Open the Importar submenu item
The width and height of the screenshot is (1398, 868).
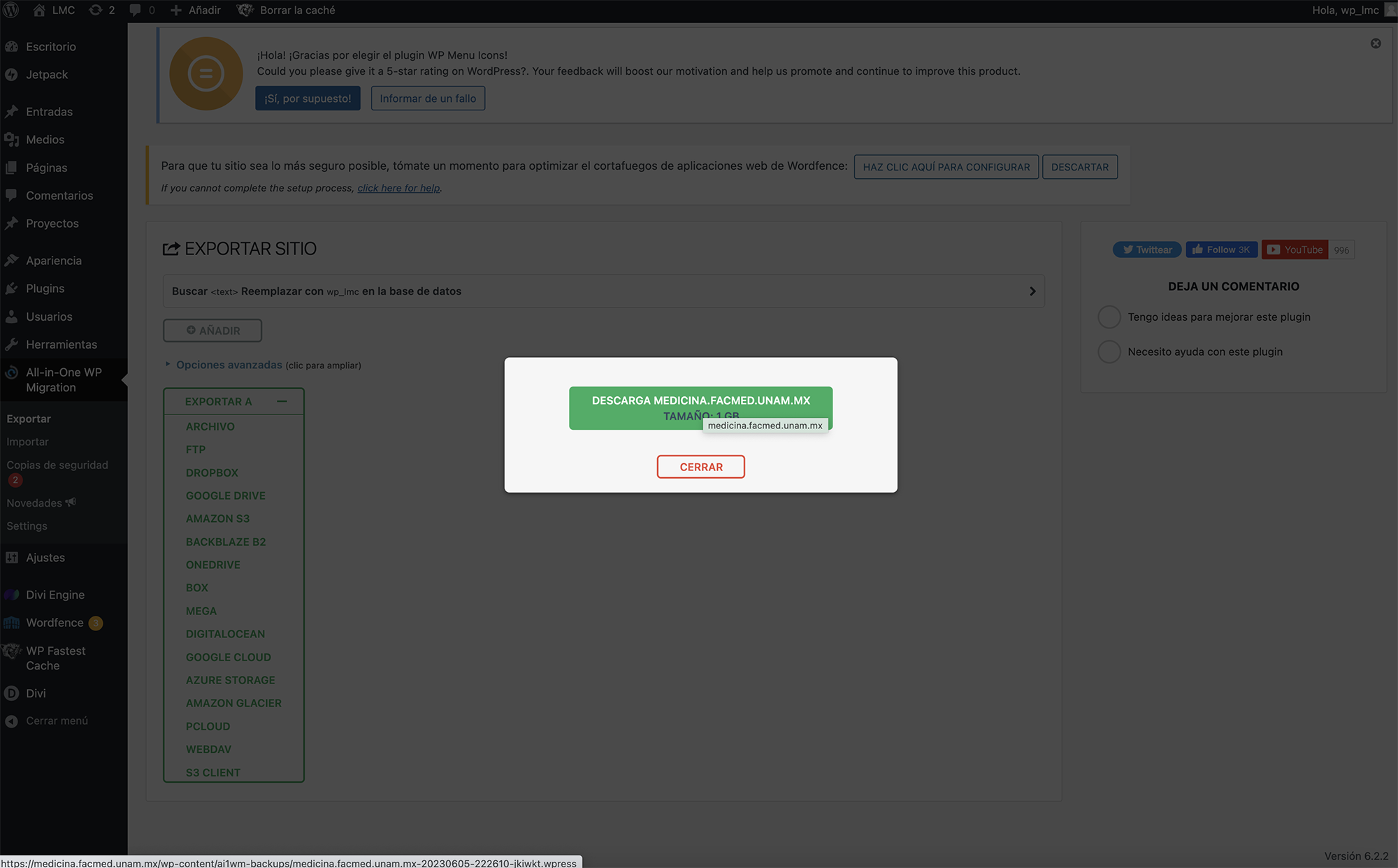click(x=27, y=442)
